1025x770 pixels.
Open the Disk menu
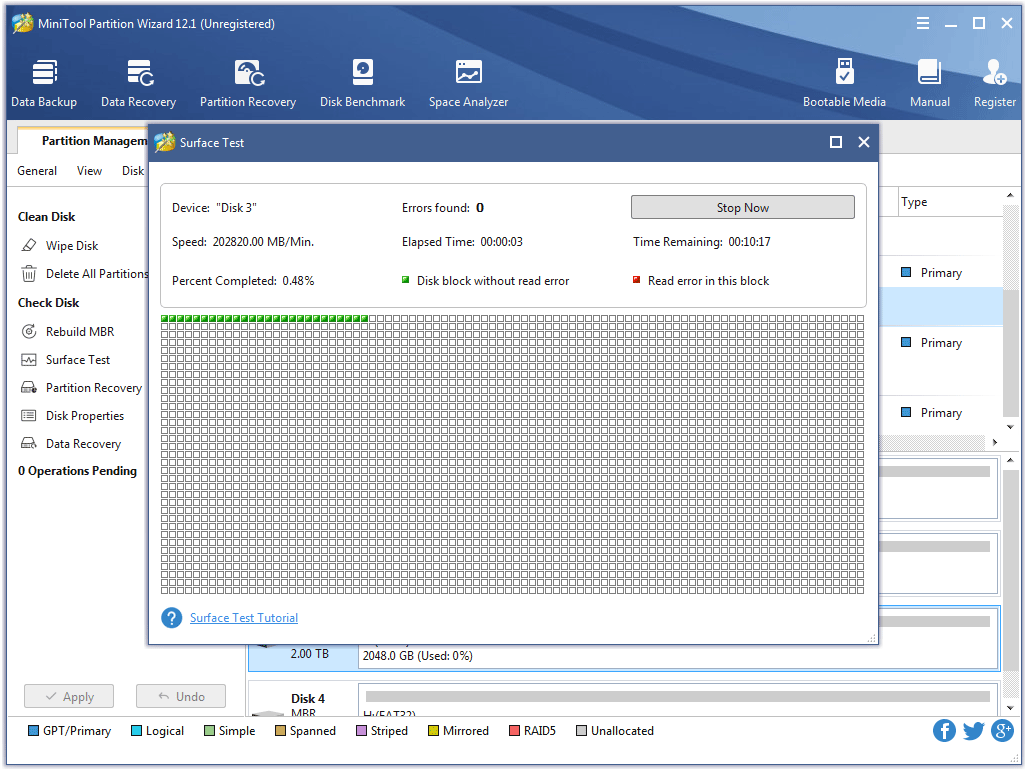coord(133,171)
